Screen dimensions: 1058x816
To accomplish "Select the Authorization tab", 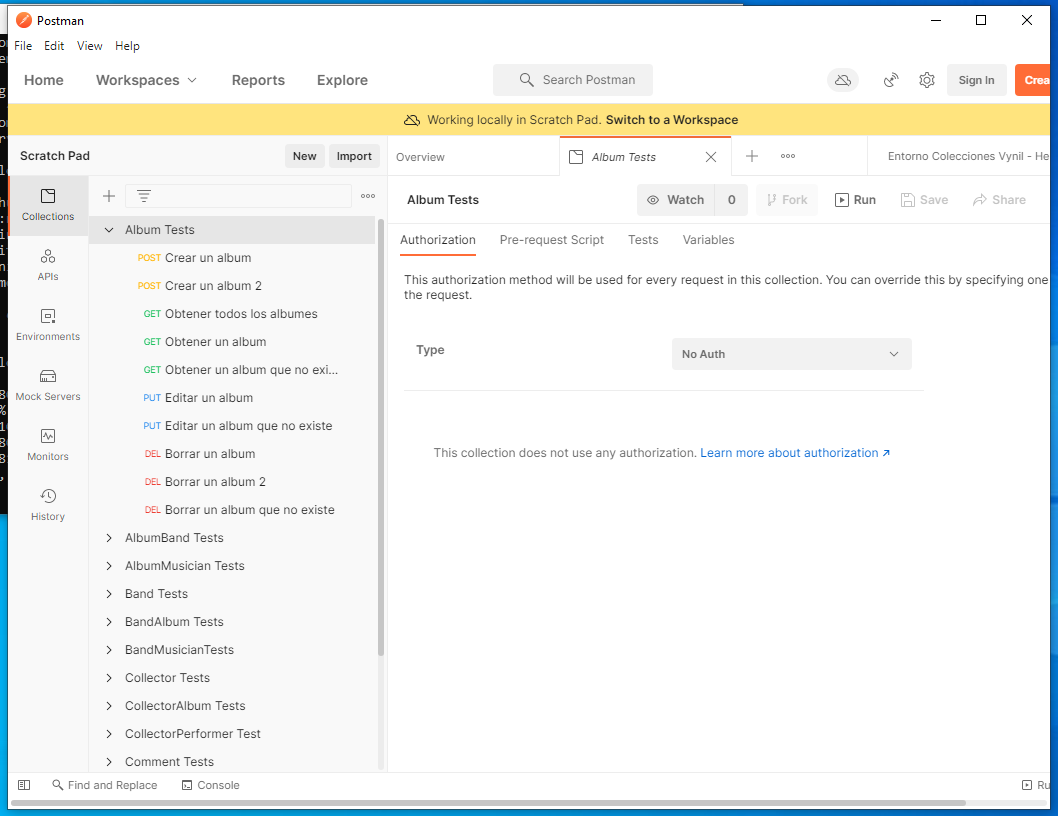I will coord(438,240).
